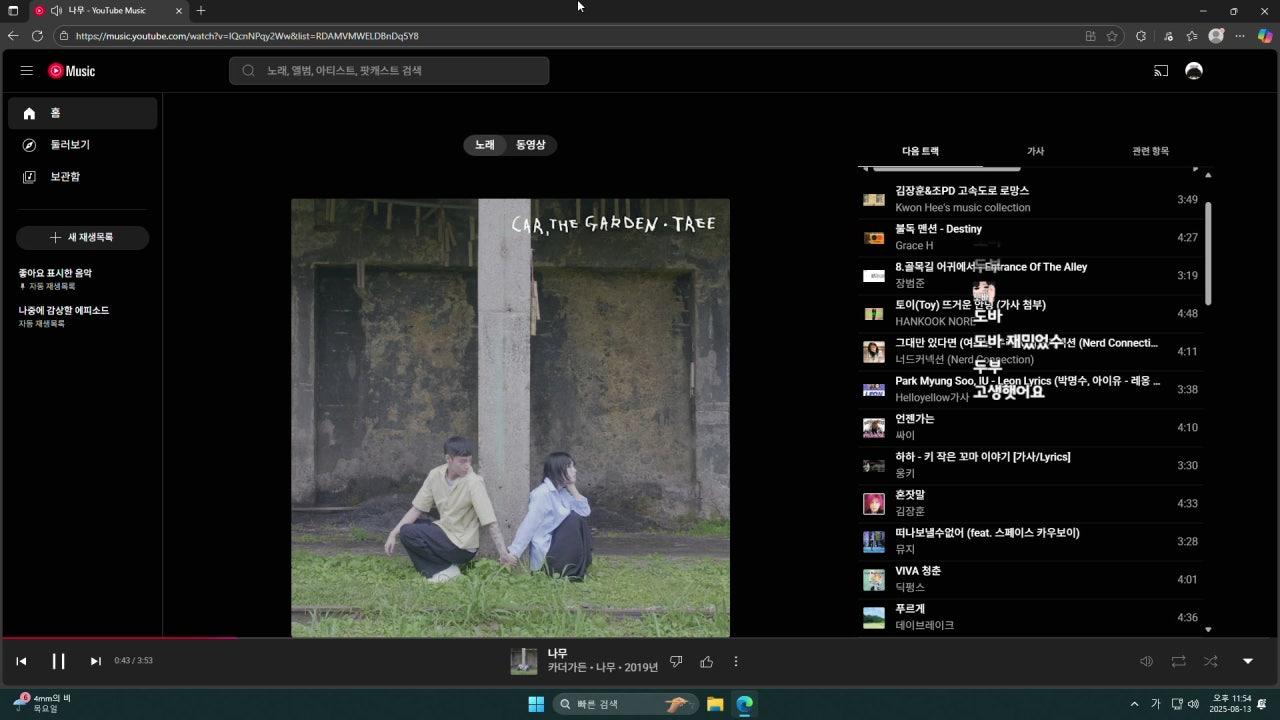Click the browser address bar URL

pos(247,36)
